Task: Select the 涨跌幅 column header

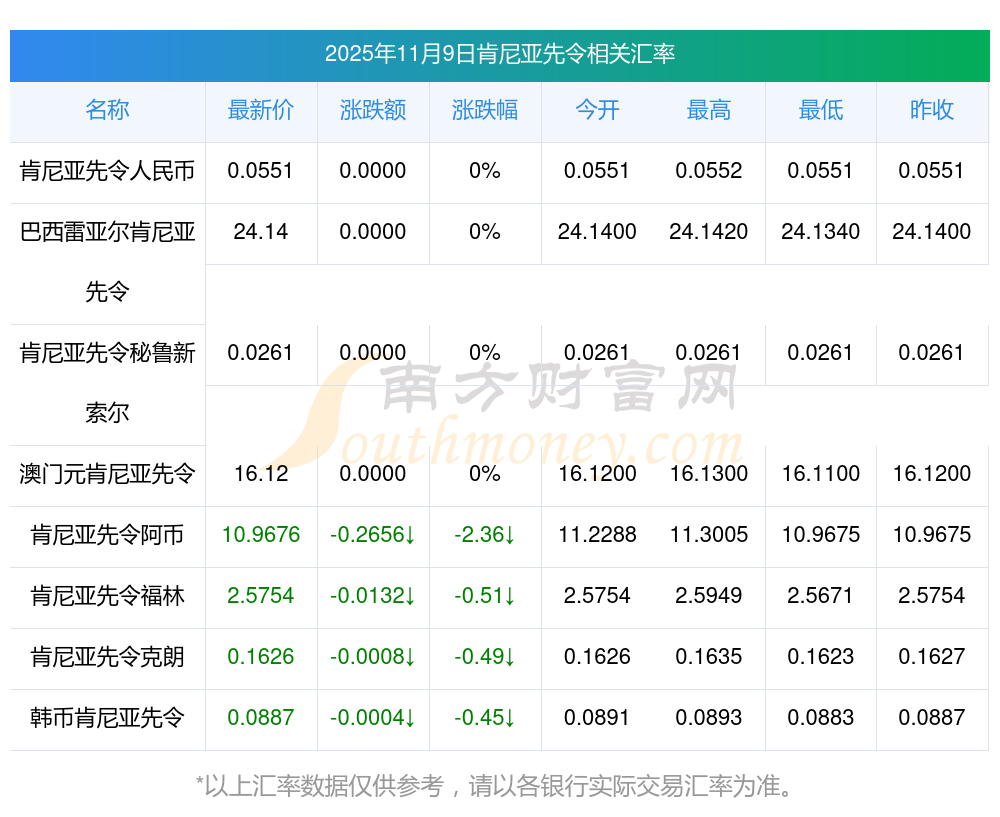Action: [x=484, y=111]
